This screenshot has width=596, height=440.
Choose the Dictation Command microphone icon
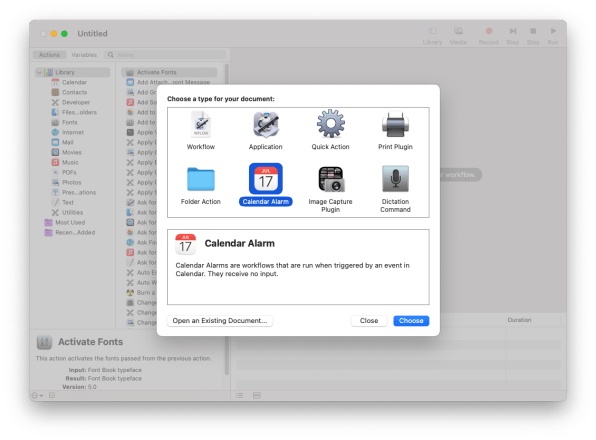[x=395, y=179]
